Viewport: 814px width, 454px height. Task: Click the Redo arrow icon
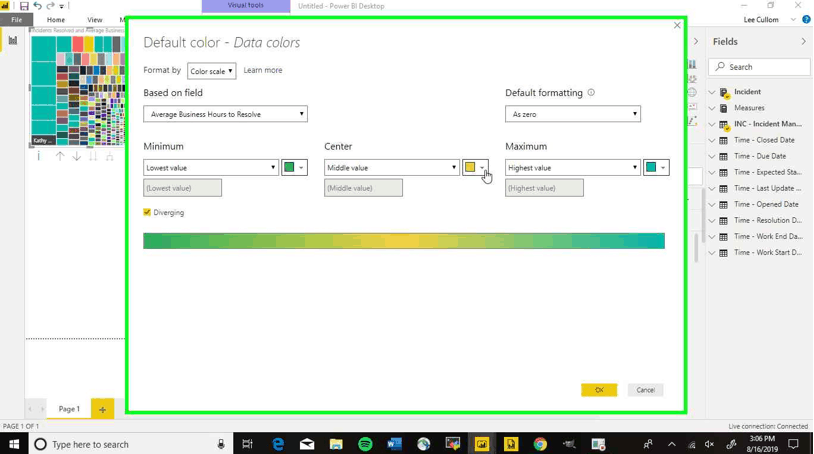pos(50,6)
